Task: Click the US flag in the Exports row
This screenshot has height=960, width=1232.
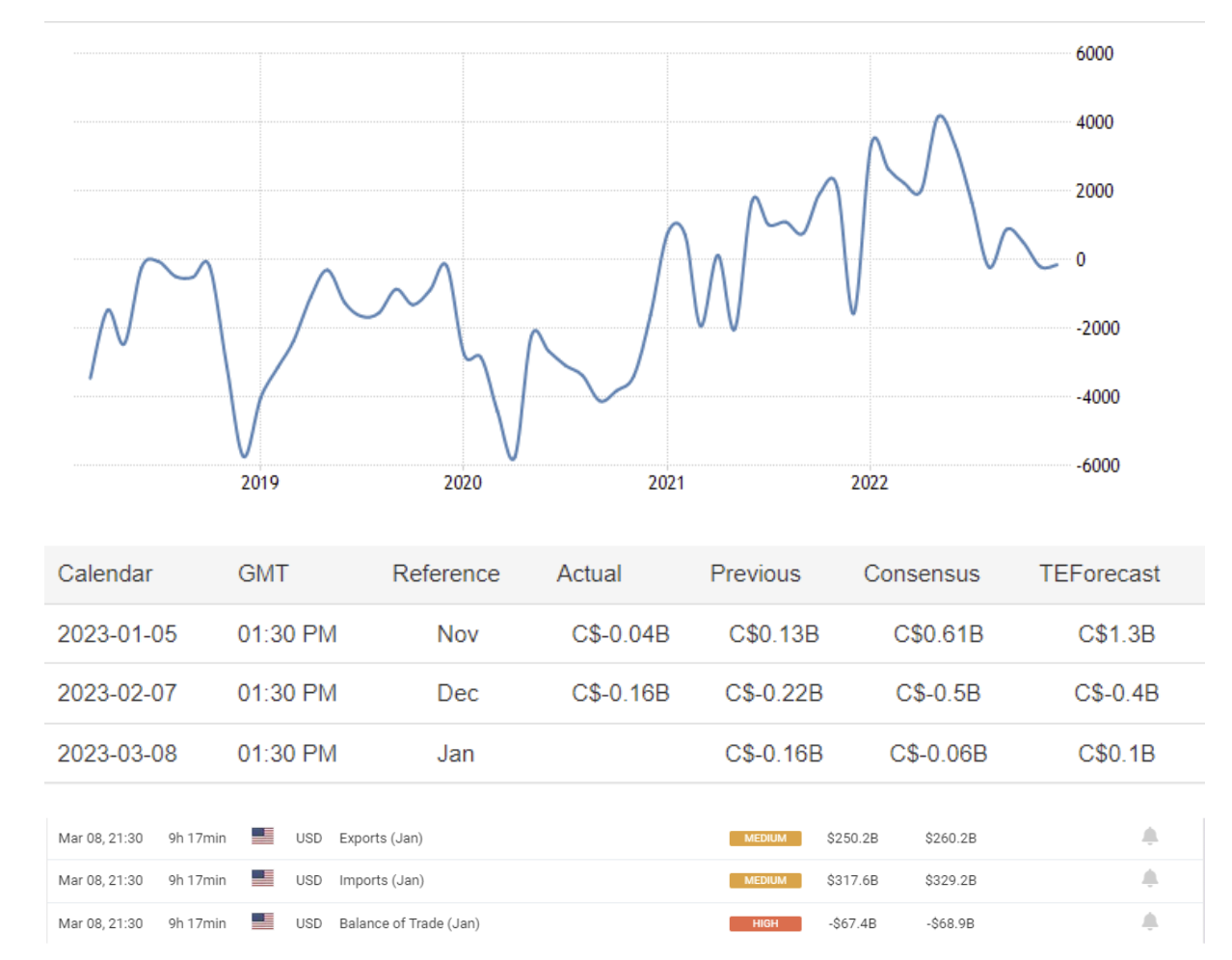Action: [262, 837]
